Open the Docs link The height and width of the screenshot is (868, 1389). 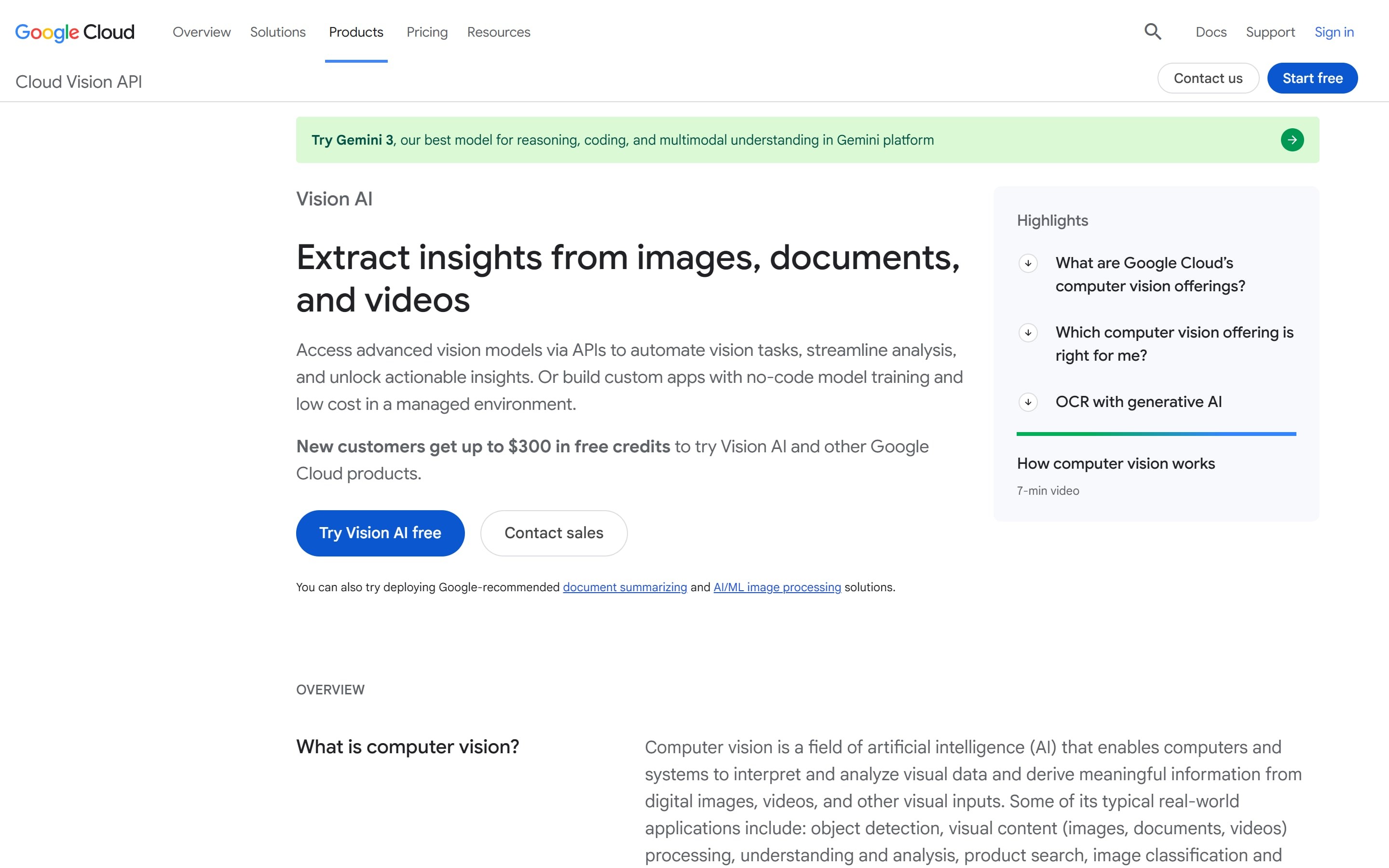[x=1211, y=32]
